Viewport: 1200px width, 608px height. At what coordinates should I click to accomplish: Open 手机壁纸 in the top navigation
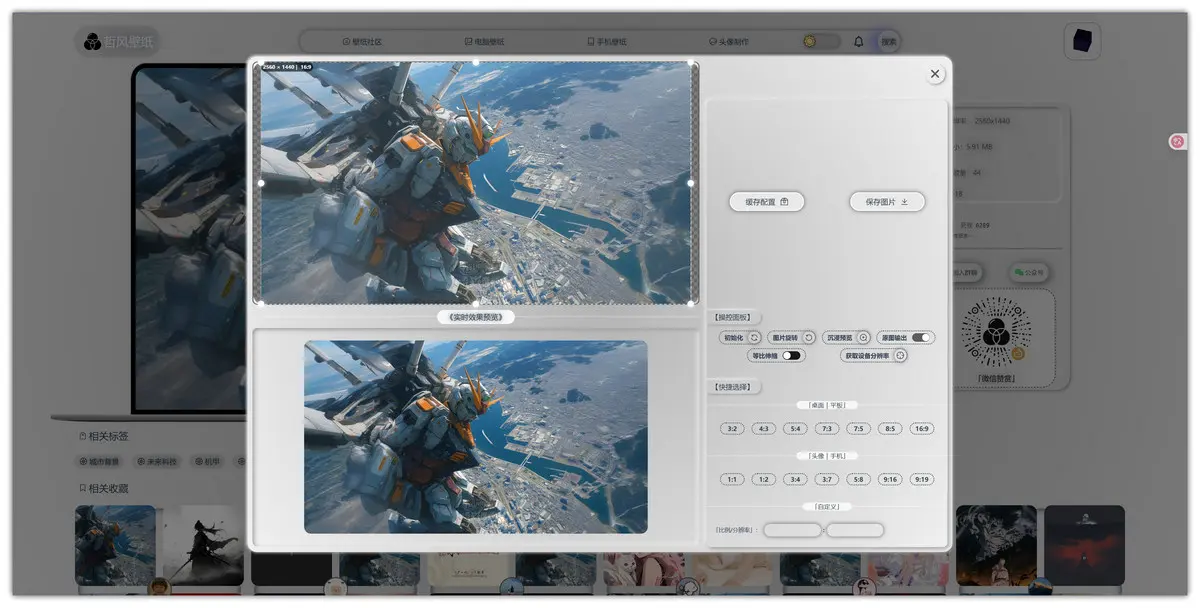[x=606, y=42]
